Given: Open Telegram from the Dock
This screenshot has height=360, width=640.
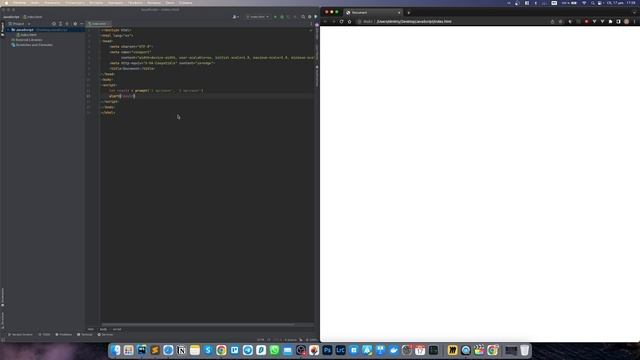Looking at the screenshot, I should [248, 350].
